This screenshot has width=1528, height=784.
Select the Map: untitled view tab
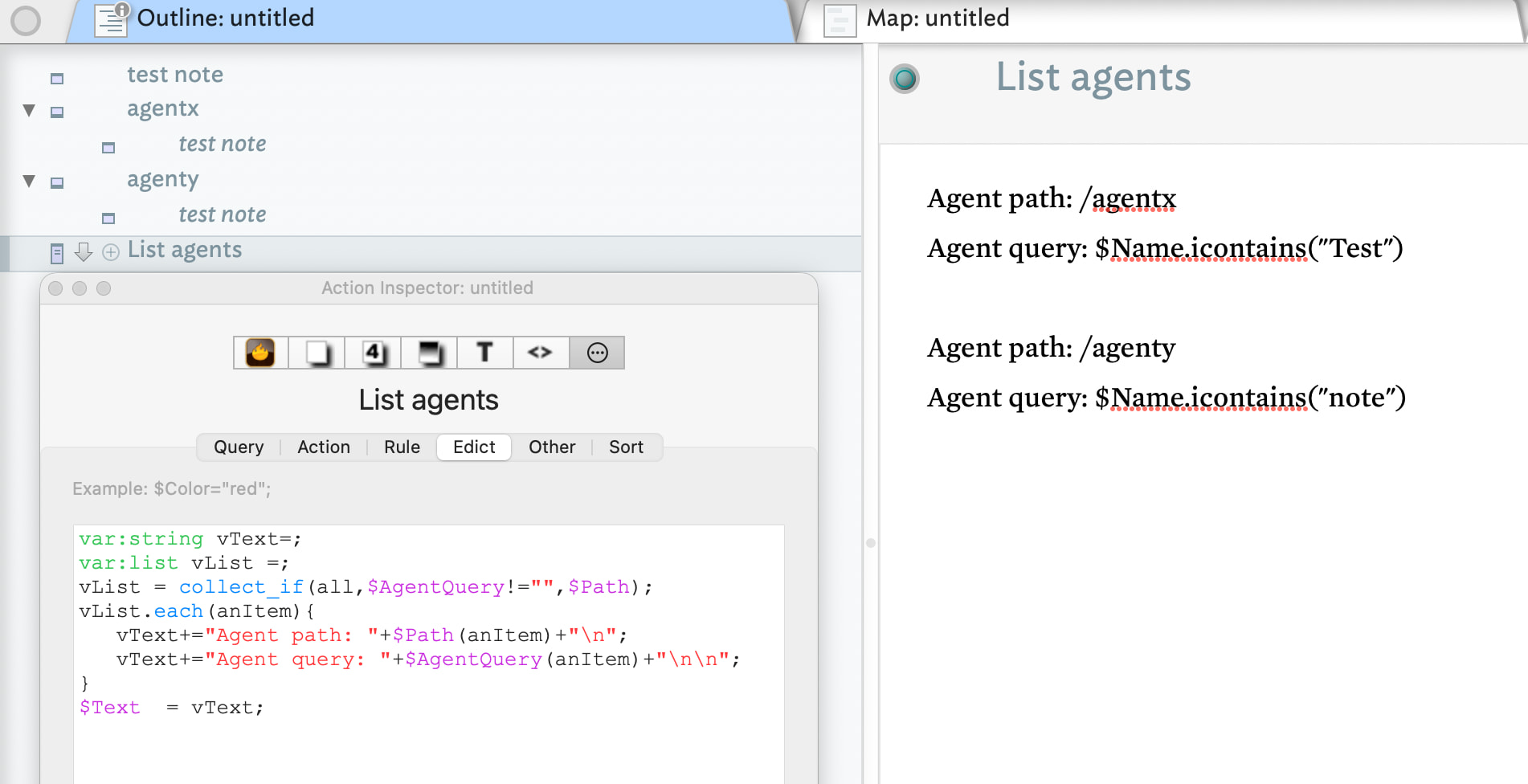[x=937, y=18]
